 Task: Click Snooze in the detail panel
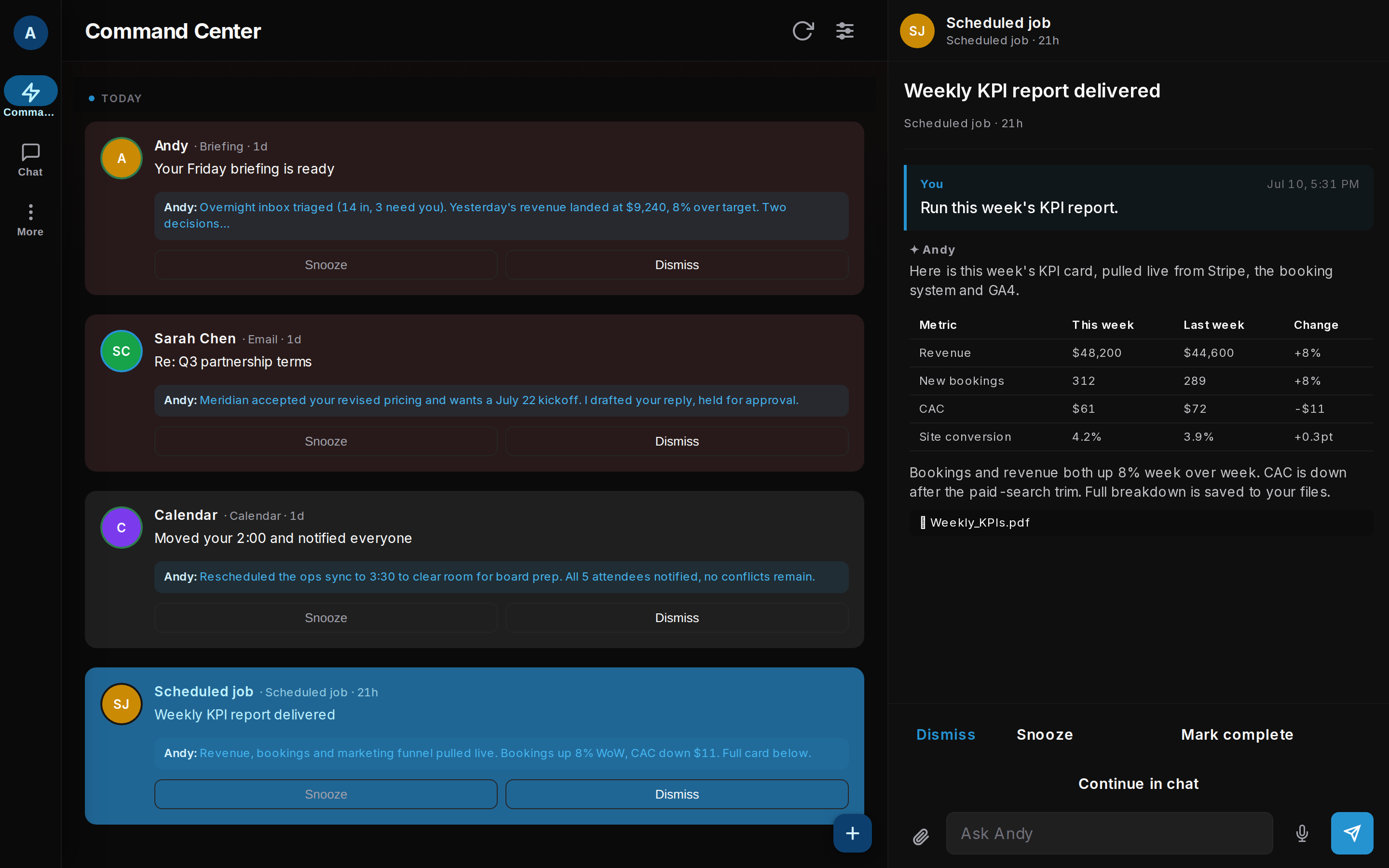click(1045, 735)
